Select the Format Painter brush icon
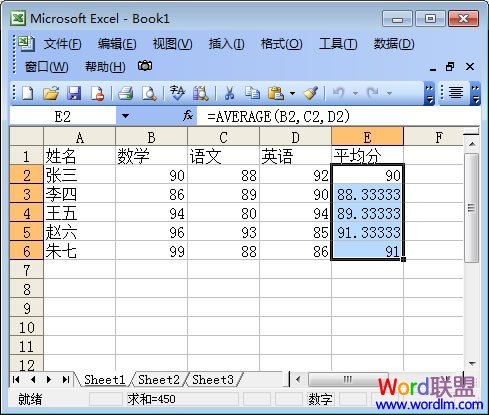The height and width of the screenshot is (415, 489). pyautogui.click(x=310, y=93)
